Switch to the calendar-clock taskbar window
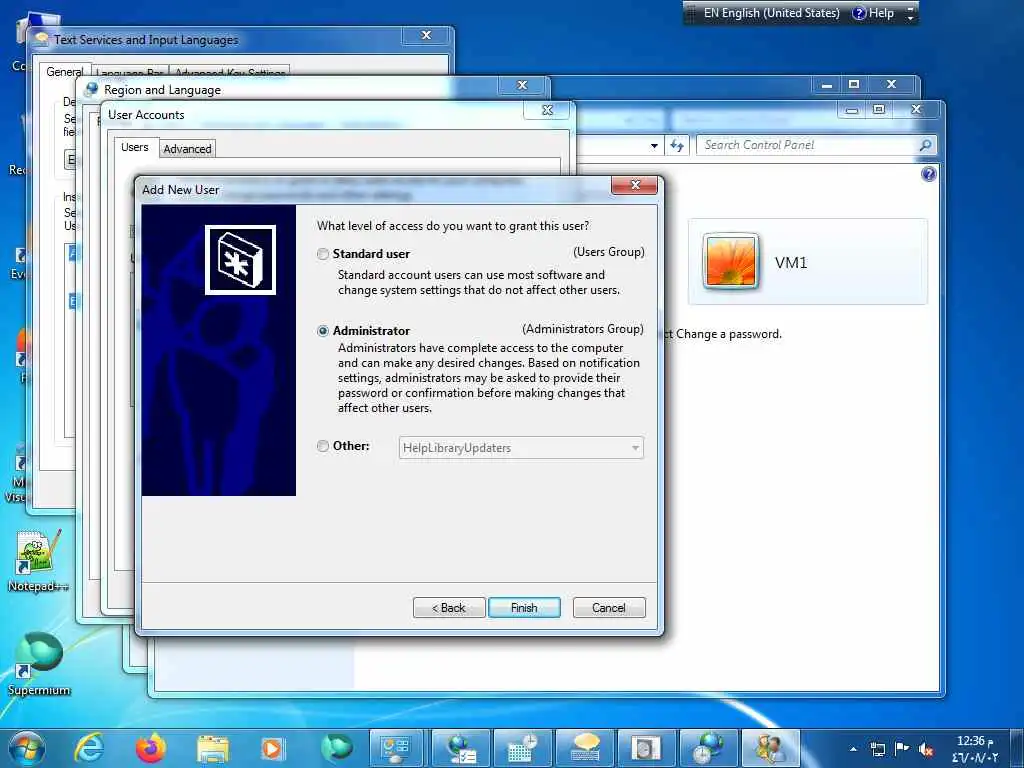 pos(522,748)
